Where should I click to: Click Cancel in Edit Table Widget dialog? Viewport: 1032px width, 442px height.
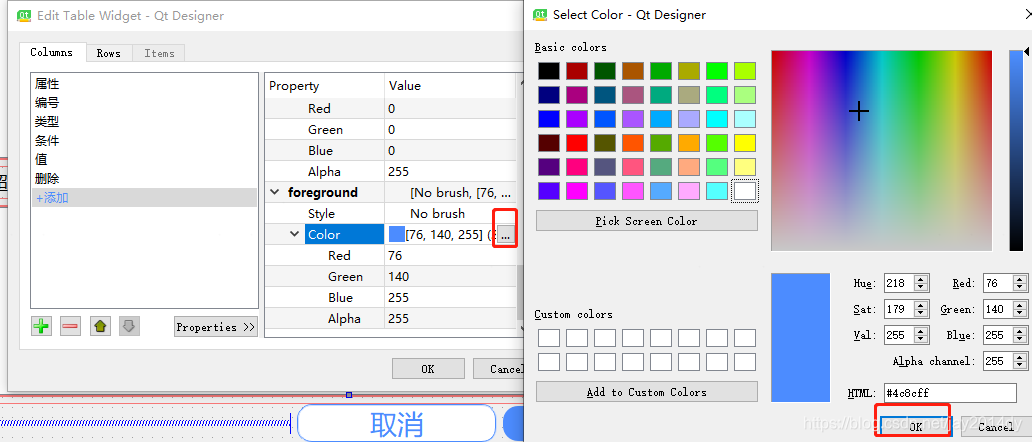498,369
